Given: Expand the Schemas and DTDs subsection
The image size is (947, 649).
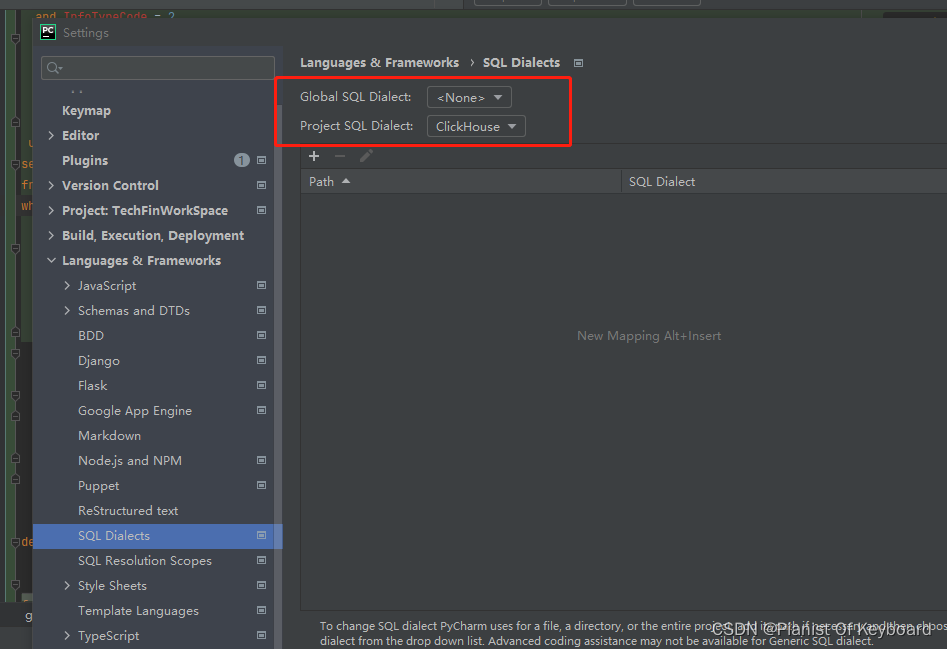Looking at the screenshot, I should pyautogui.click(x=67, y=310).
